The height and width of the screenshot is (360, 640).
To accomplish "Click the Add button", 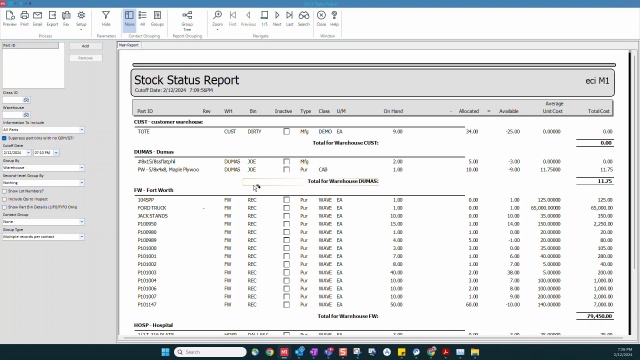I will (85, 46).
